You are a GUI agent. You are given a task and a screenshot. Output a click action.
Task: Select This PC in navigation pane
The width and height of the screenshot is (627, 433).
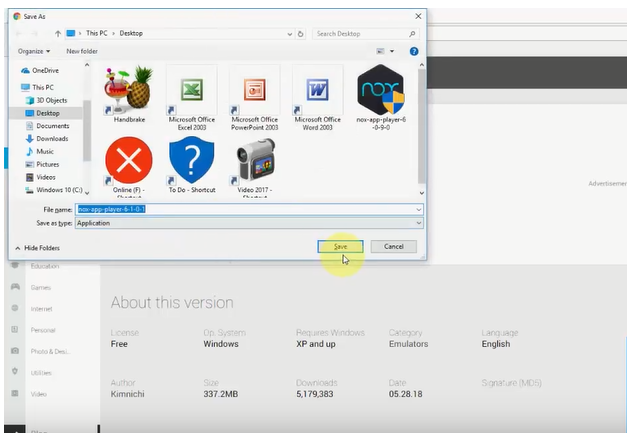(x=38, y=87)
